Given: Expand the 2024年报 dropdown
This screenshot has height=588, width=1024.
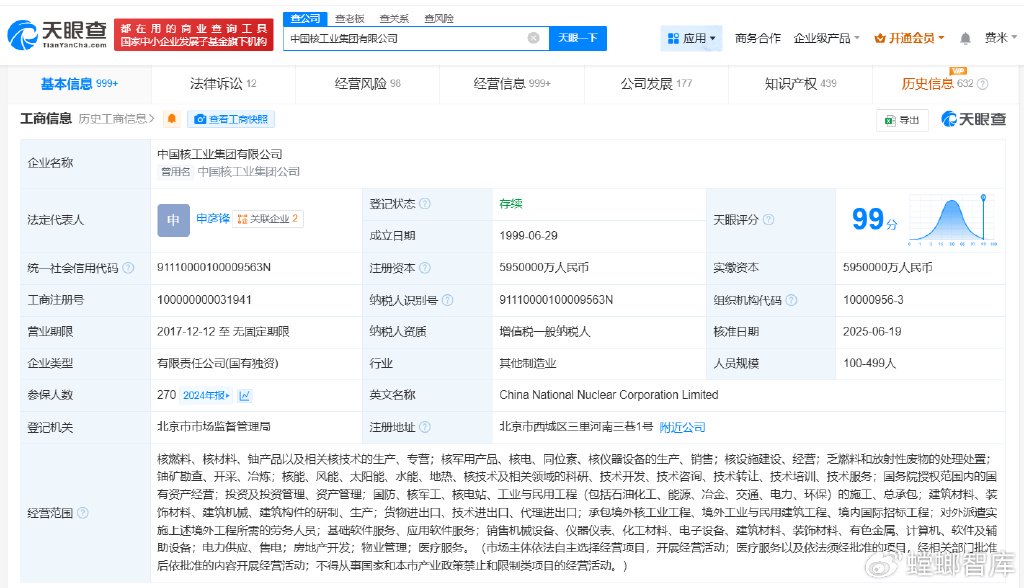Looking at the screenshot, I should coord(206,395).
